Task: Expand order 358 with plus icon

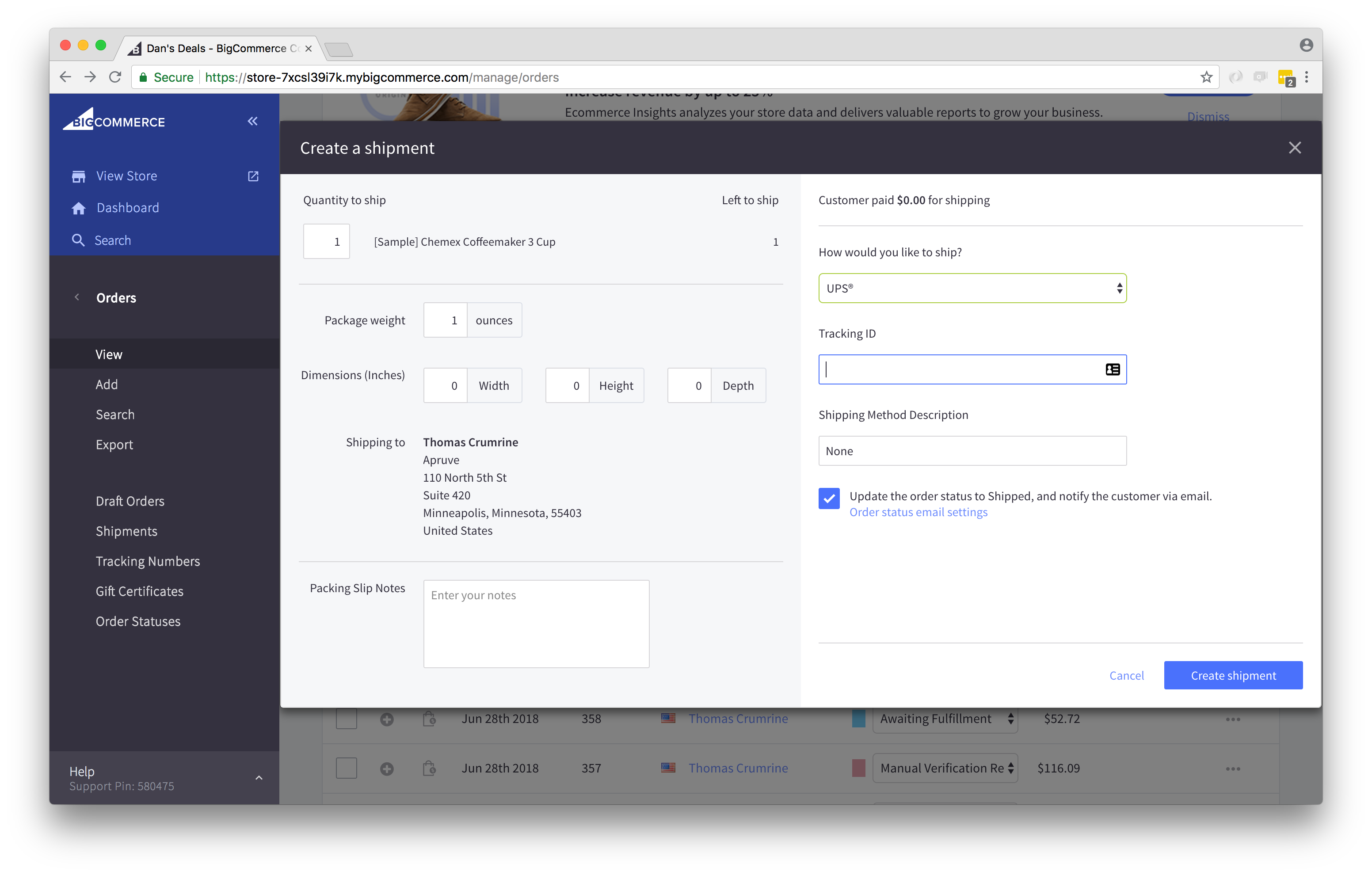Action: pos(387,719)
